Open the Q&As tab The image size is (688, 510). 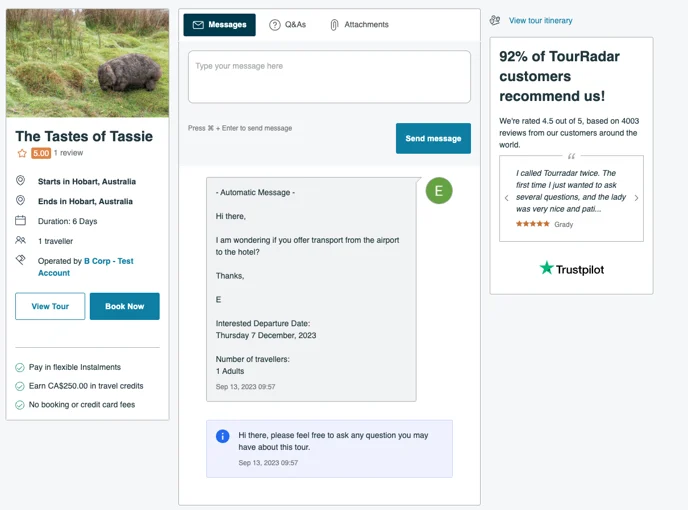pos(287,25)
